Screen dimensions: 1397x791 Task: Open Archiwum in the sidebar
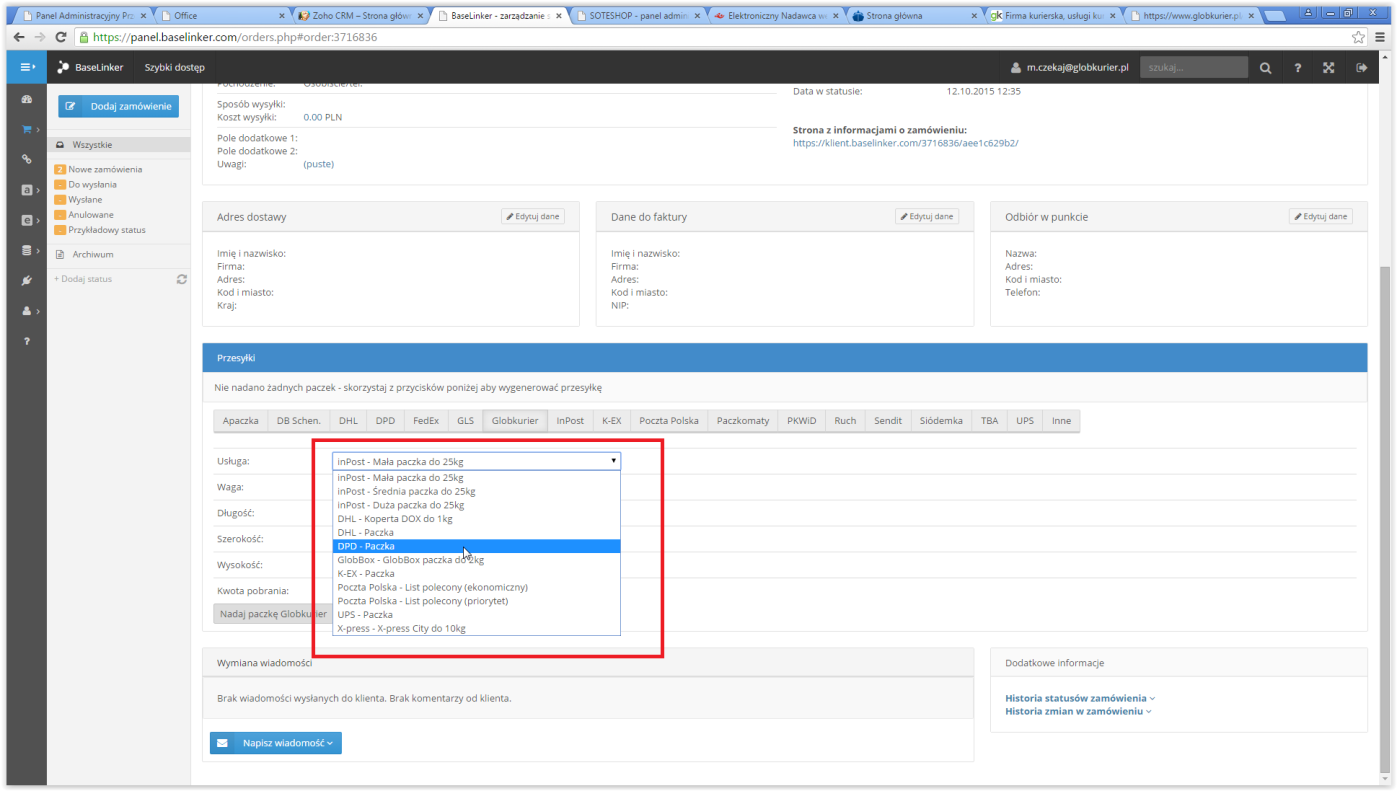tap(92, 254)
